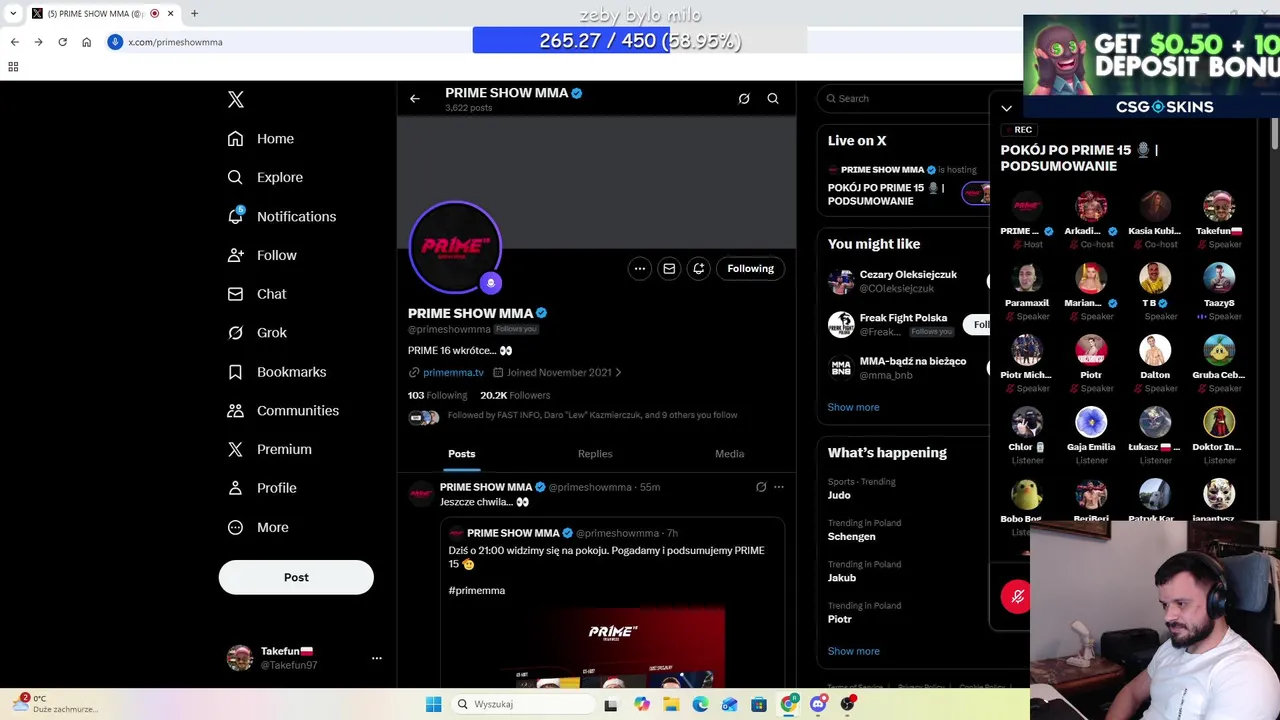The width and height of the screenshot is (1280, 720).
Task: Click the white Post button
Action: tap(296, 577)
